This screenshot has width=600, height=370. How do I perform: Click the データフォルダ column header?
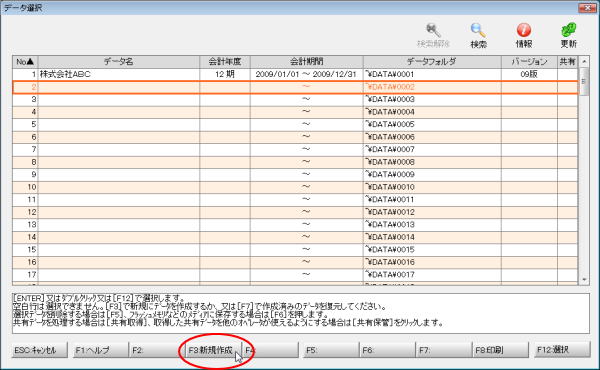432,62
